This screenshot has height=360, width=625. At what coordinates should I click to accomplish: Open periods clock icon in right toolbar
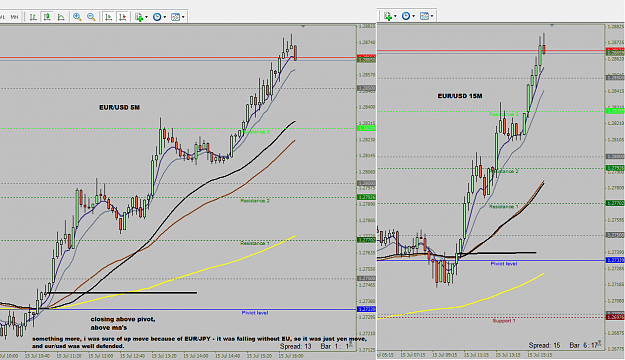[406, 16]
